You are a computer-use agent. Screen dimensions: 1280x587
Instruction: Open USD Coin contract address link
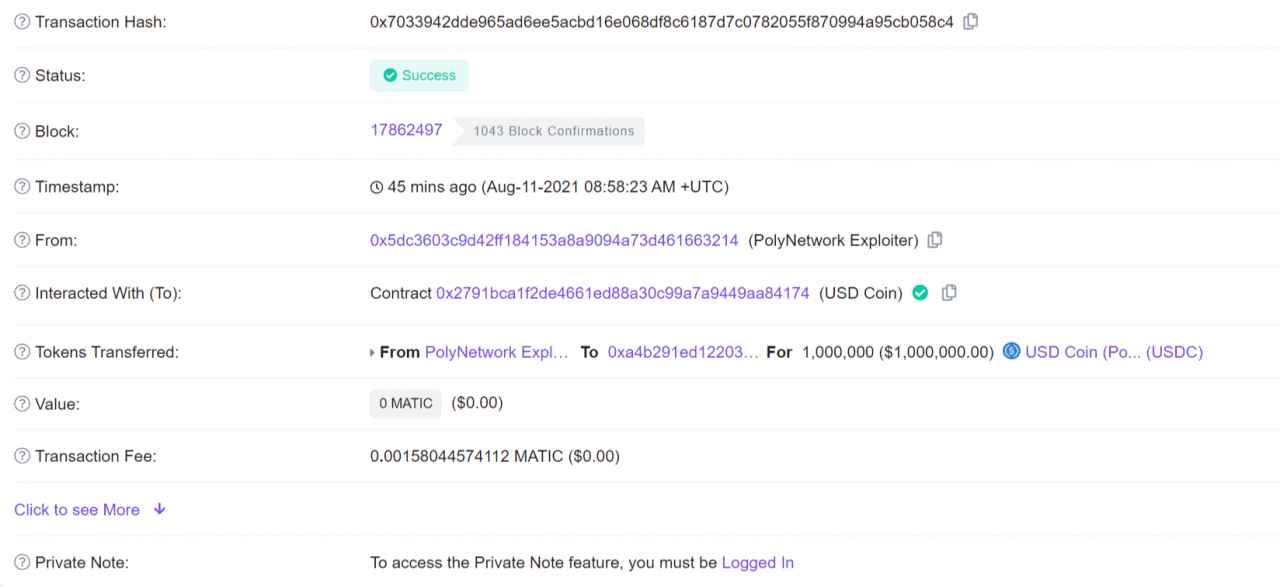tap(622, 293)
